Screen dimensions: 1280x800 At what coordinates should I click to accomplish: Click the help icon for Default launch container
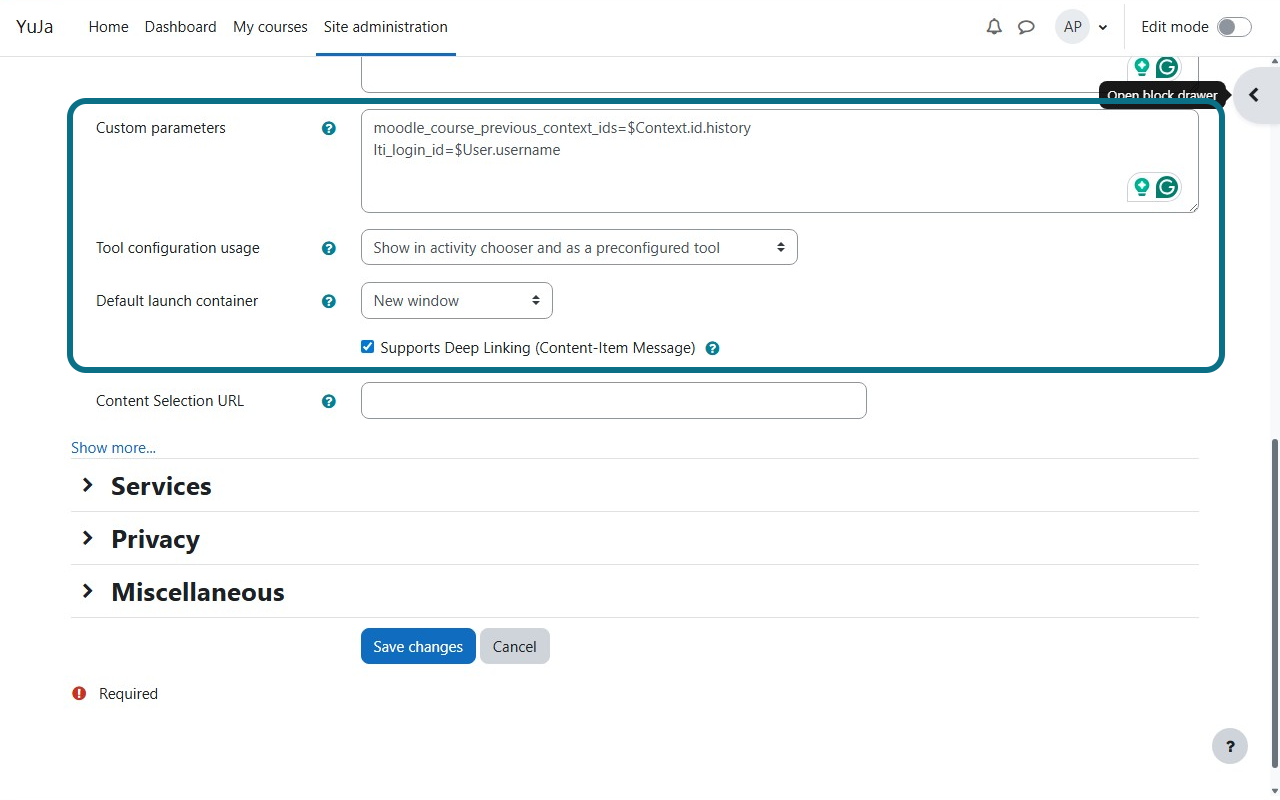coord(329,301)
